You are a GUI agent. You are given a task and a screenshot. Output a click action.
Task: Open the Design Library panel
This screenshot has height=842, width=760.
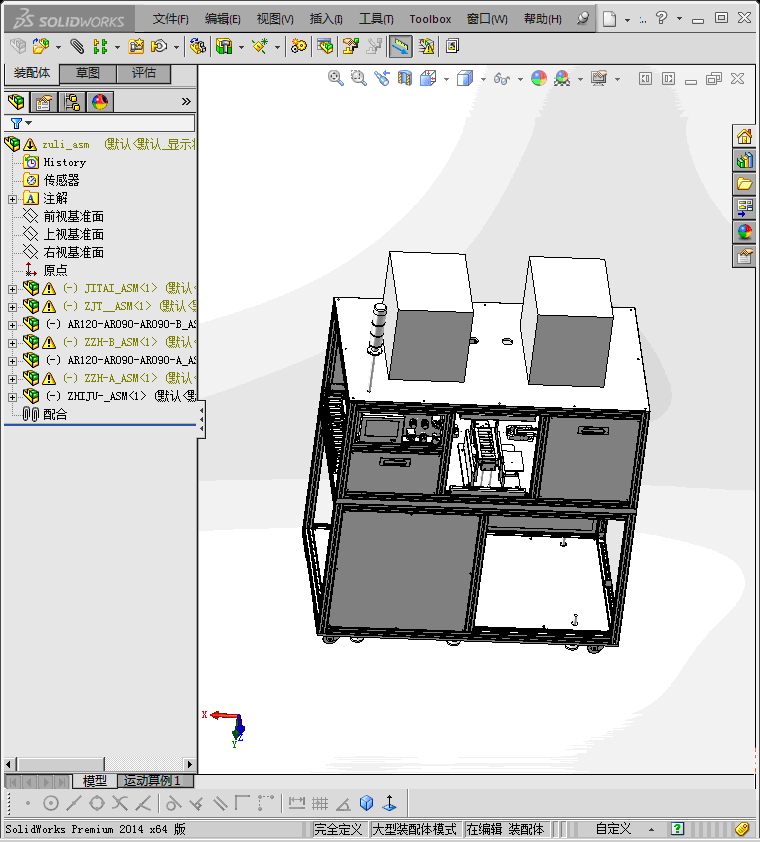744,160
